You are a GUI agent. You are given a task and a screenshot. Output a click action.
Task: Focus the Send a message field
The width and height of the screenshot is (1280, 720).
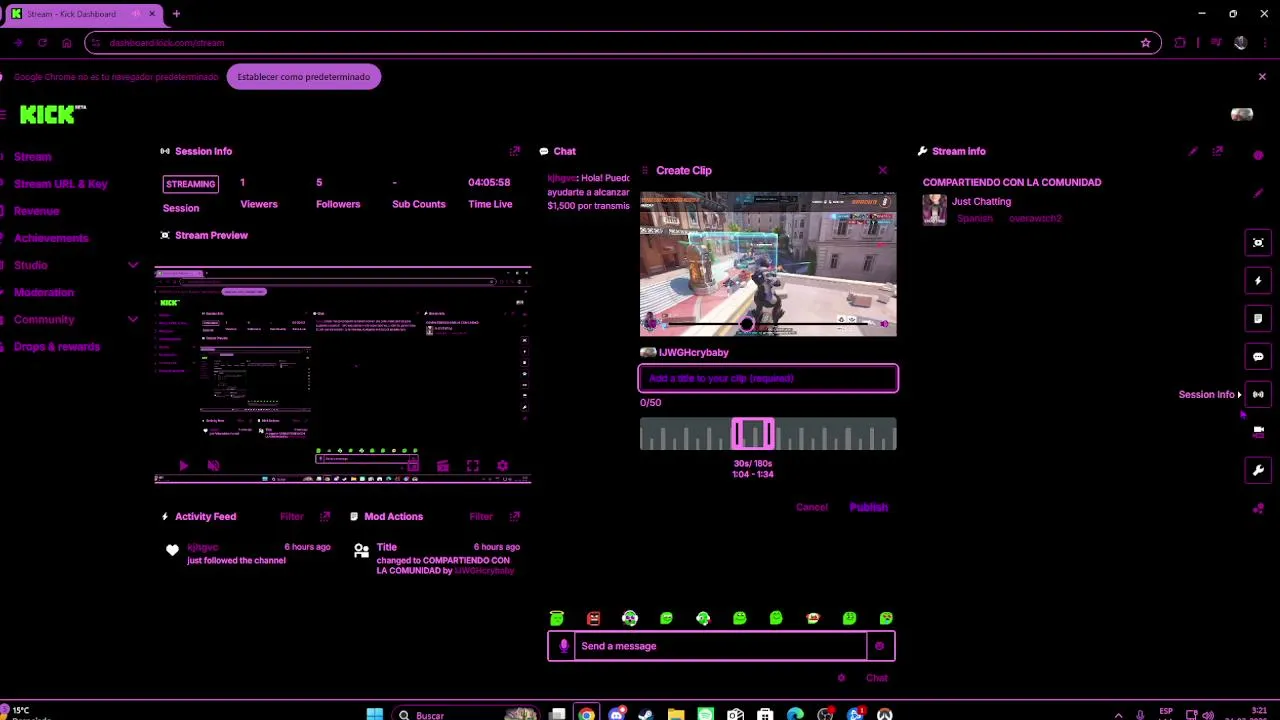tap(720, 646)
